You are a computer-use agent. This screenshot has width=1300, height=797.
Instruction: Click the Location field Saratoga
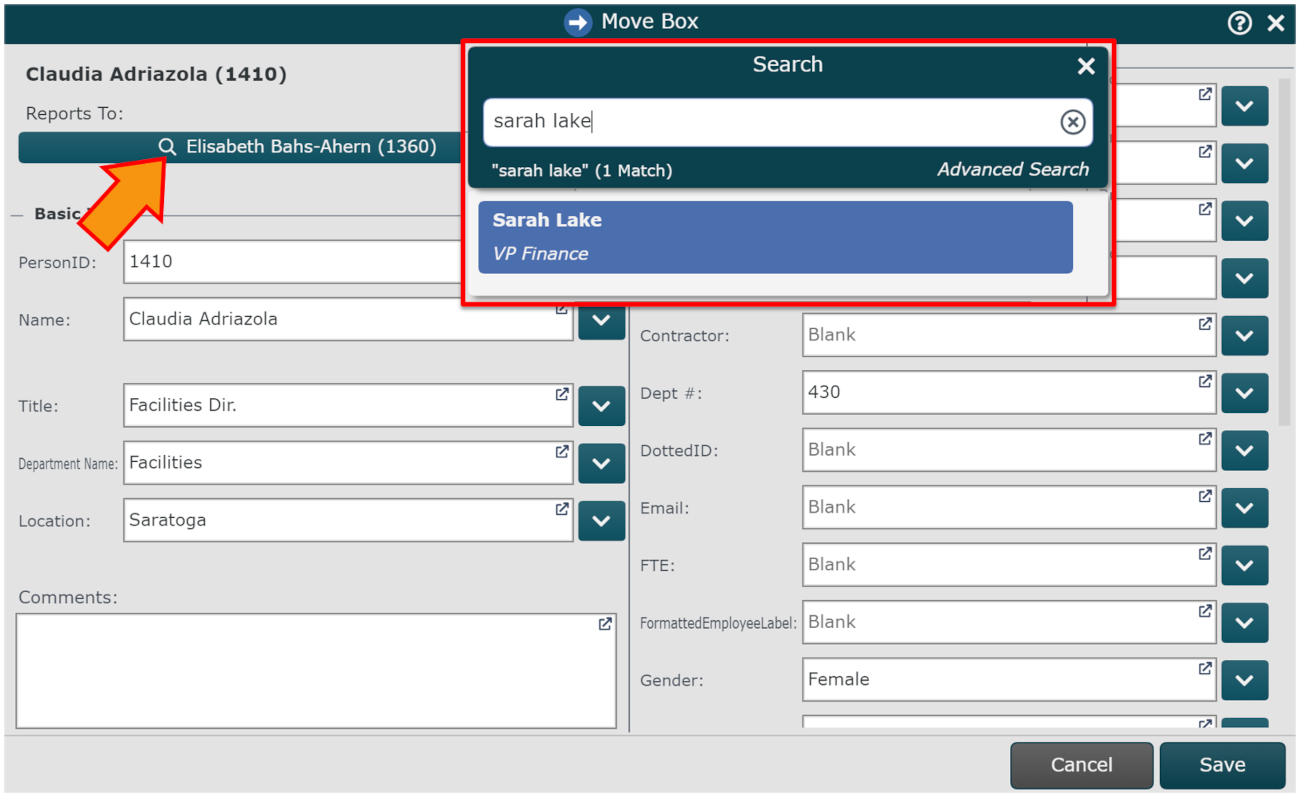(x=348, y=520)
